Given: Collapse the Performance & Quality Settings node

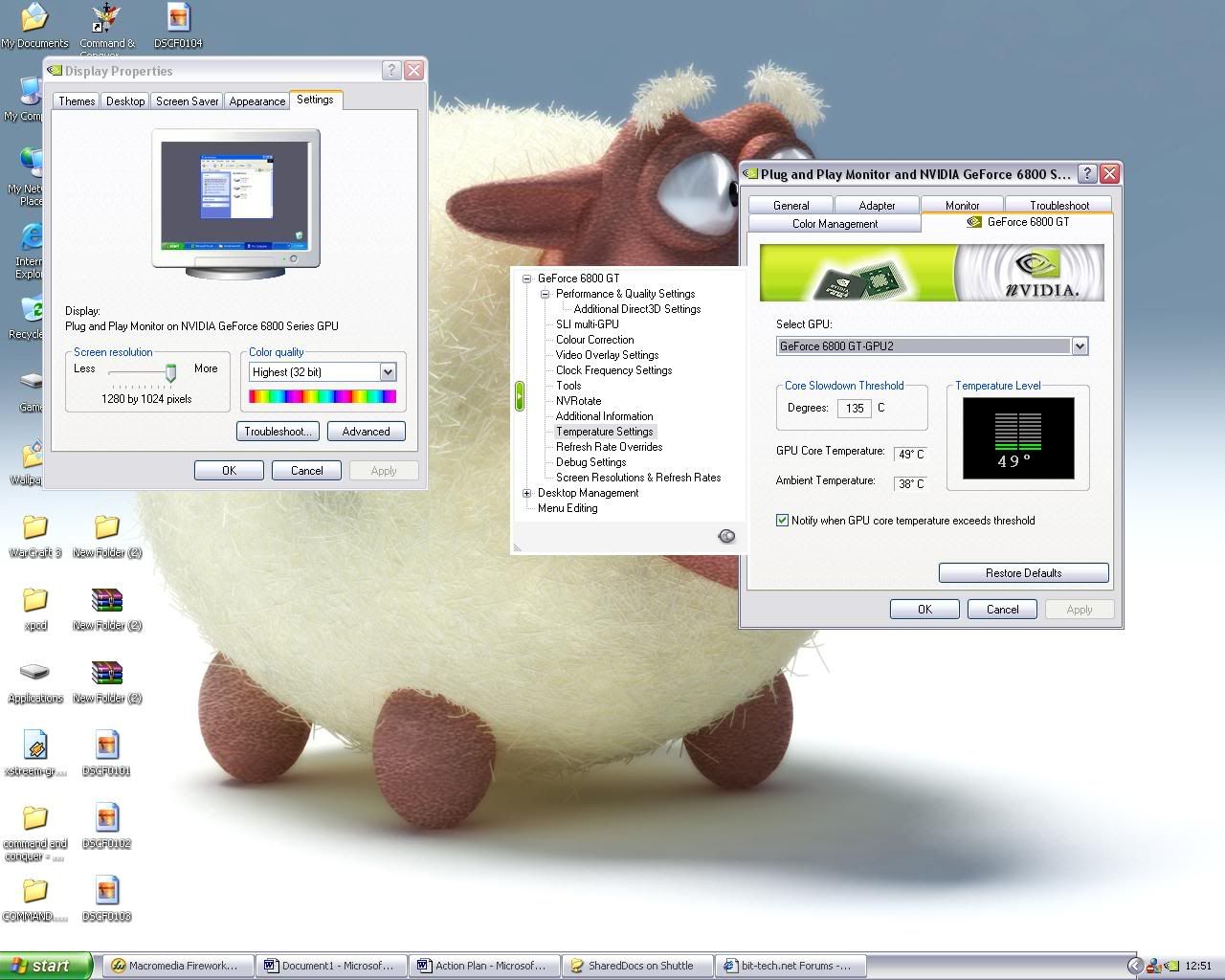Looking at the screenshot, I should point(545,294).
